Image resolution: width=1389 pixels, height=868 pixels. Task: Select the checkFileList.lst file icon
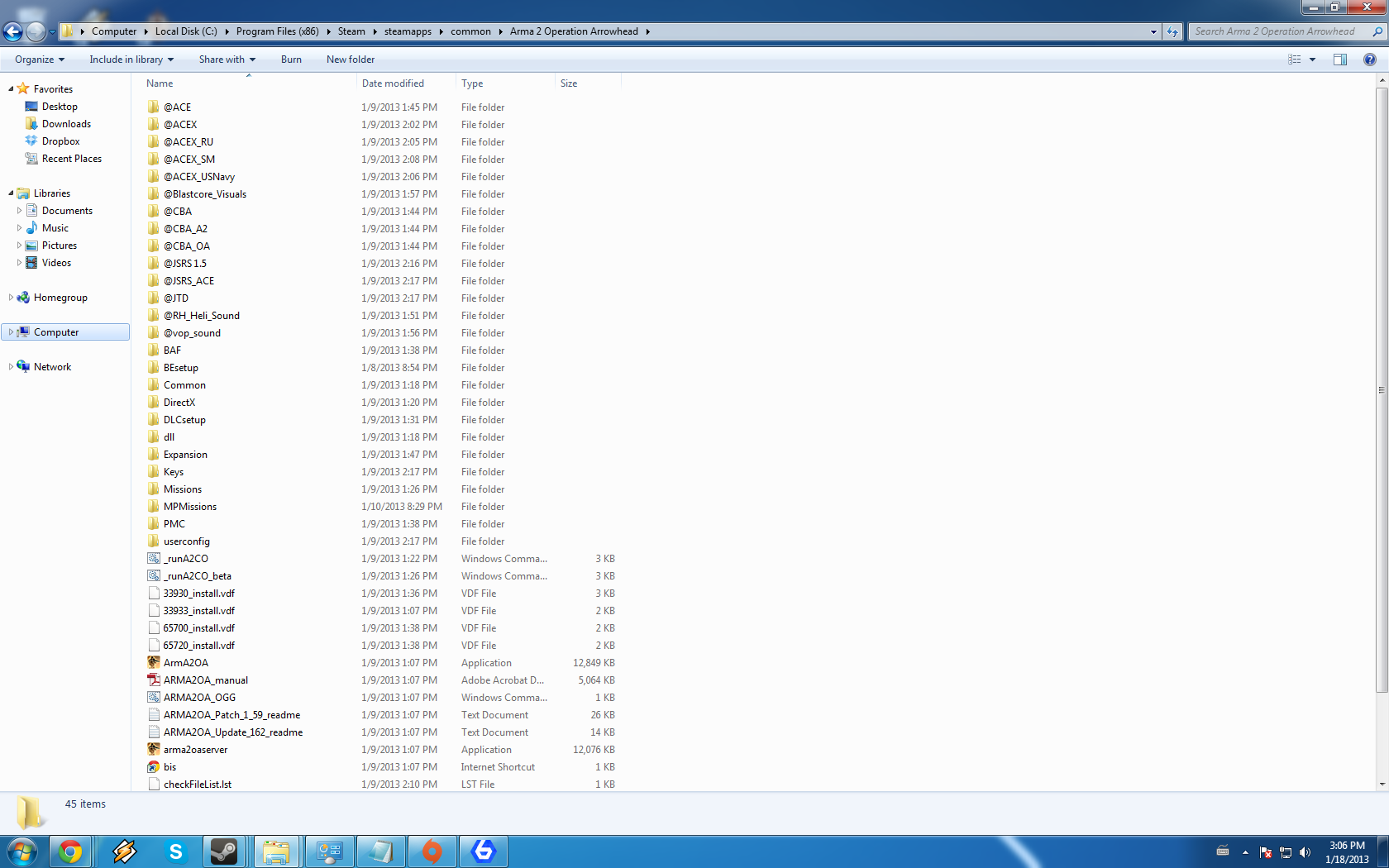click(154, 784)
